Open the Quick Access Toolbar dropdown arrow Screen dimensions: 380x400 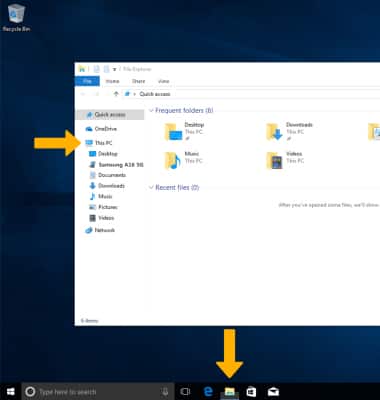[114, 69]
